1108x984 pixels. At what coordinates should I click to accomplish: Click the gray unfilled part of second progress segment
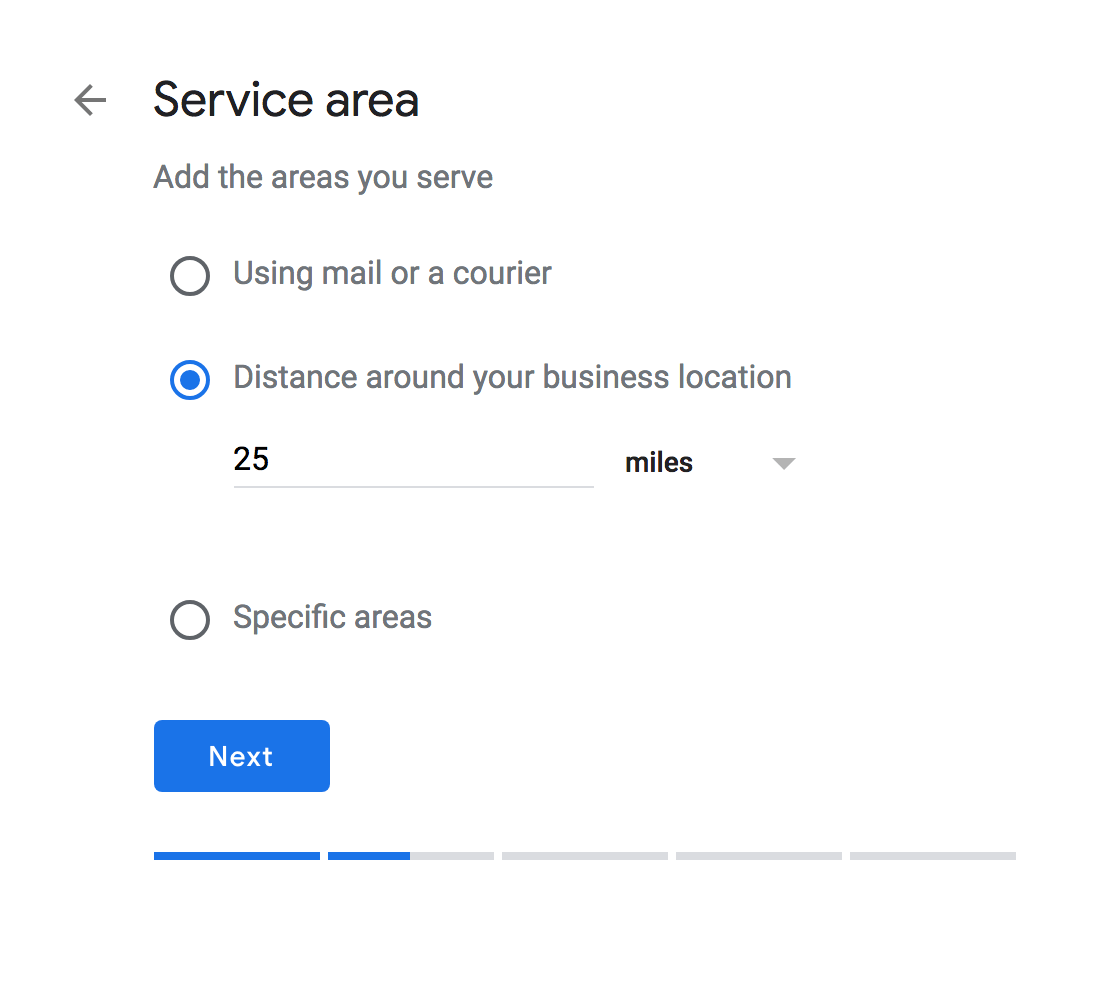452,856
